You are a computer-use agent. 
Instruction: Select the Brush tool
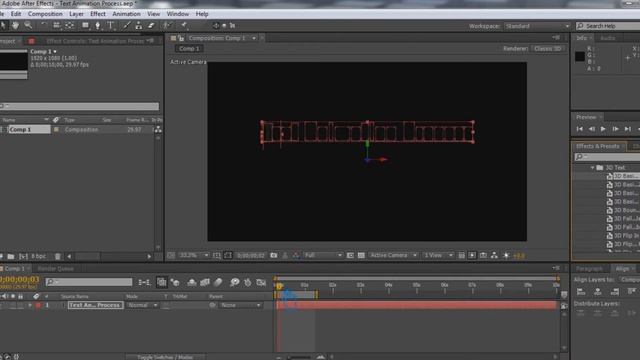tap(127, 25)
